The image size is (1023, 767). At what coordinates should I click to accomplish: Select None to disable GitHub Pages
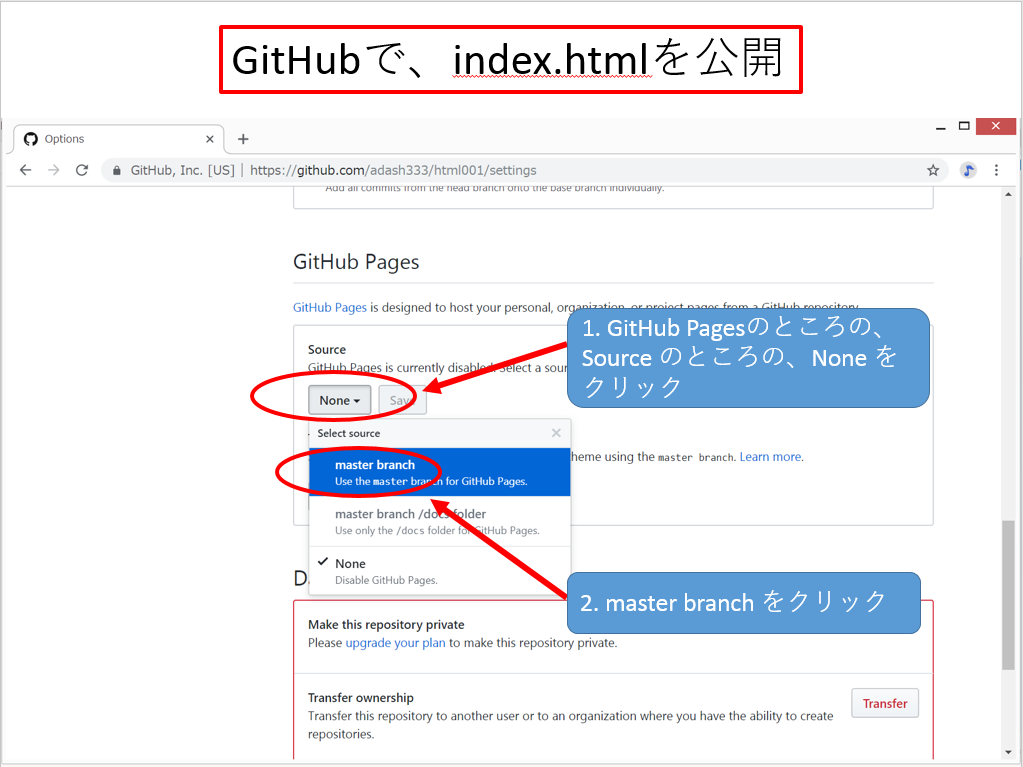click(440, 570)
